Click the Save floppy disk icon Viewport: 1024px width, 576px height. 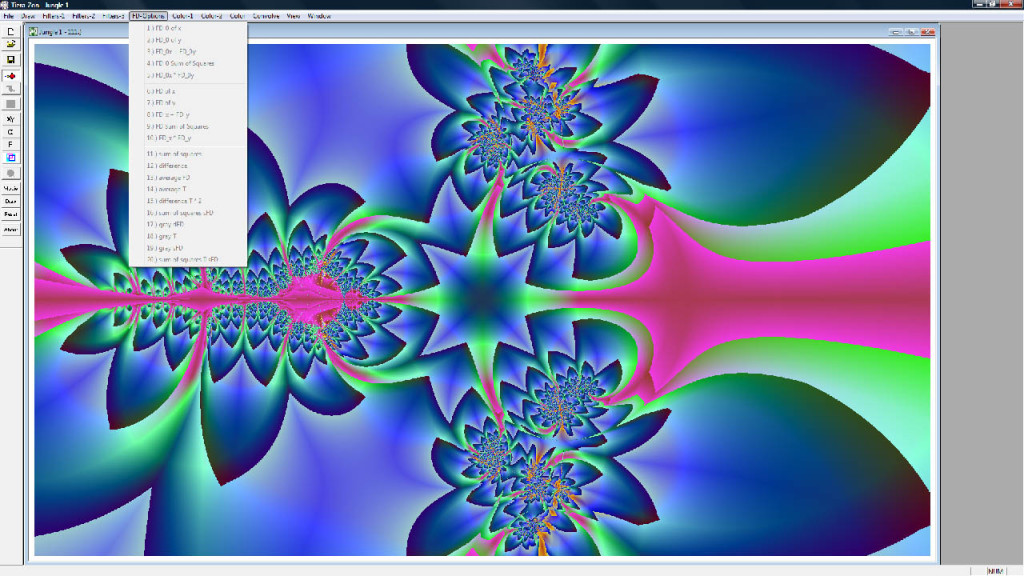(11, 60)
